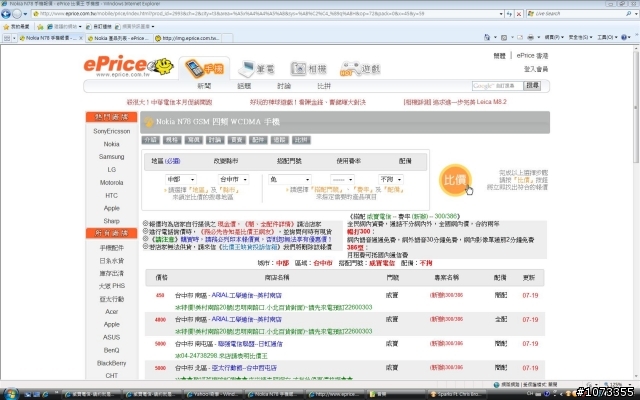Select BlackBerry in the sidebar list
The height and width of the screenshot is (400, 640).
pos(111,363)
